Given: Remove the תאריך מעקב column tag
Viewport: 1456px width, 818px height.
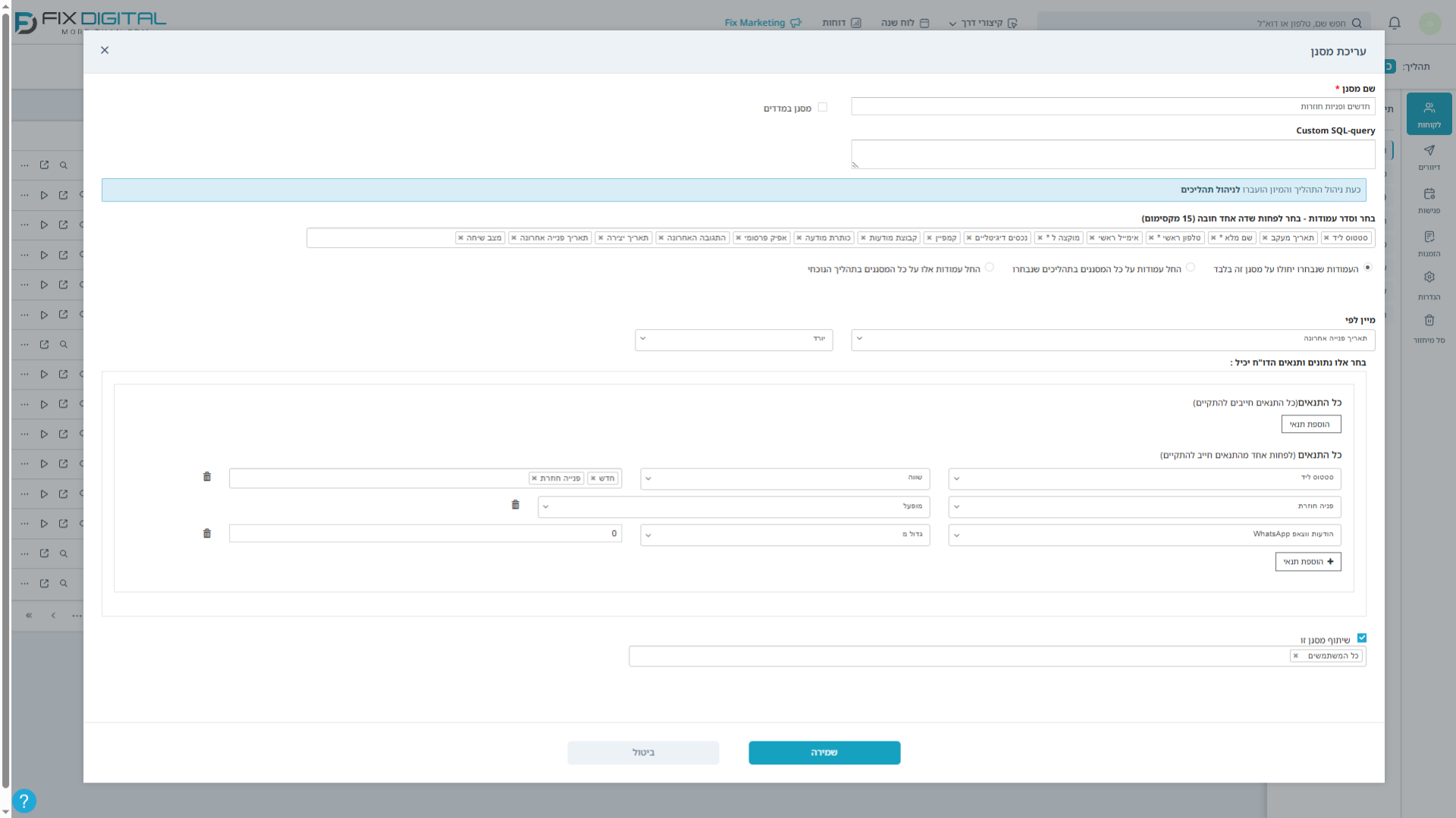Looking at the screenshot, I should tap(1265, 238).
